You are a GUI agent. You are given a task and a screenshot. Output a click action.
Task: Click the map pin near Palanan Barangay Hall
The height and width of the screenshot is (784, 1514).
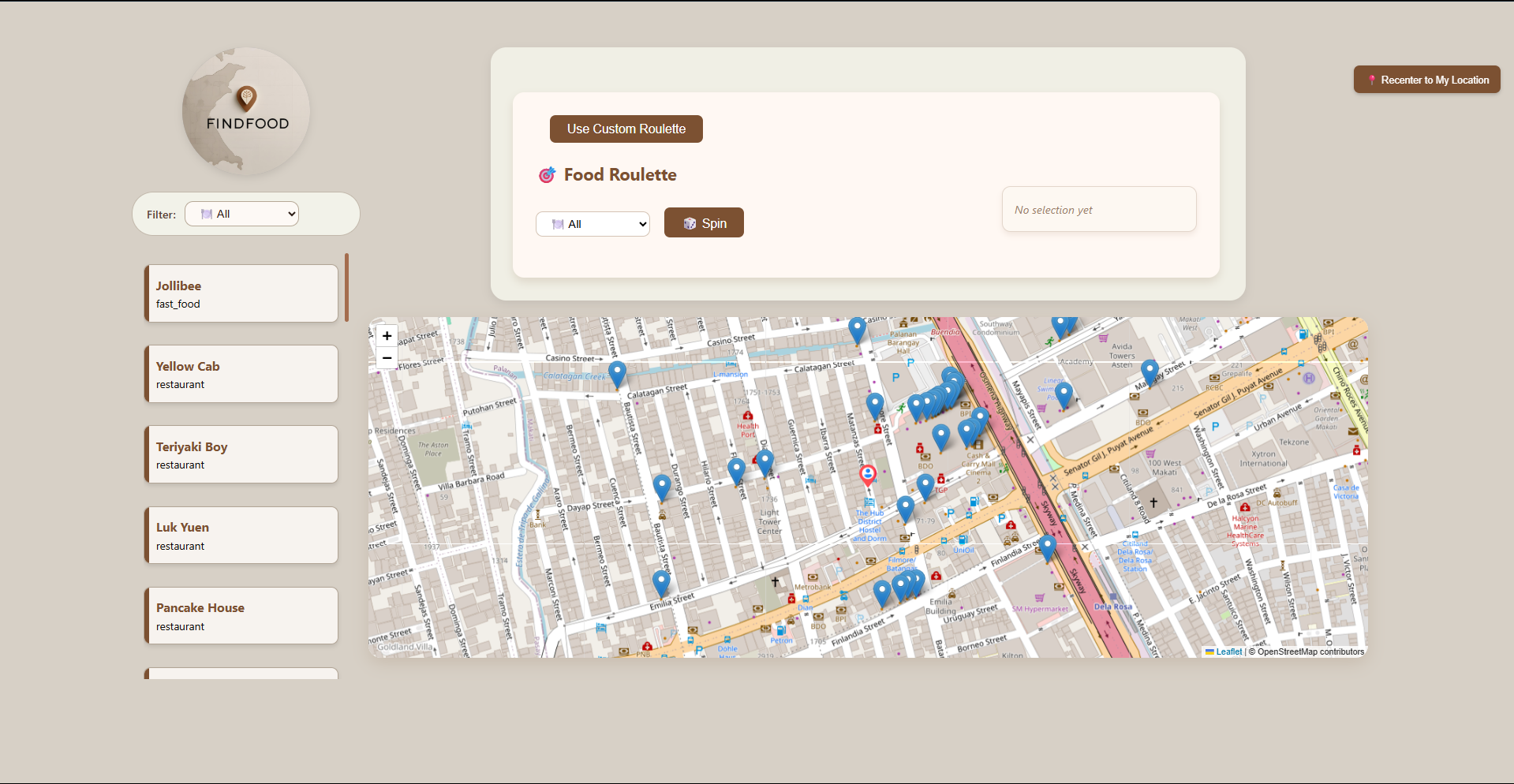coord(857,330)
